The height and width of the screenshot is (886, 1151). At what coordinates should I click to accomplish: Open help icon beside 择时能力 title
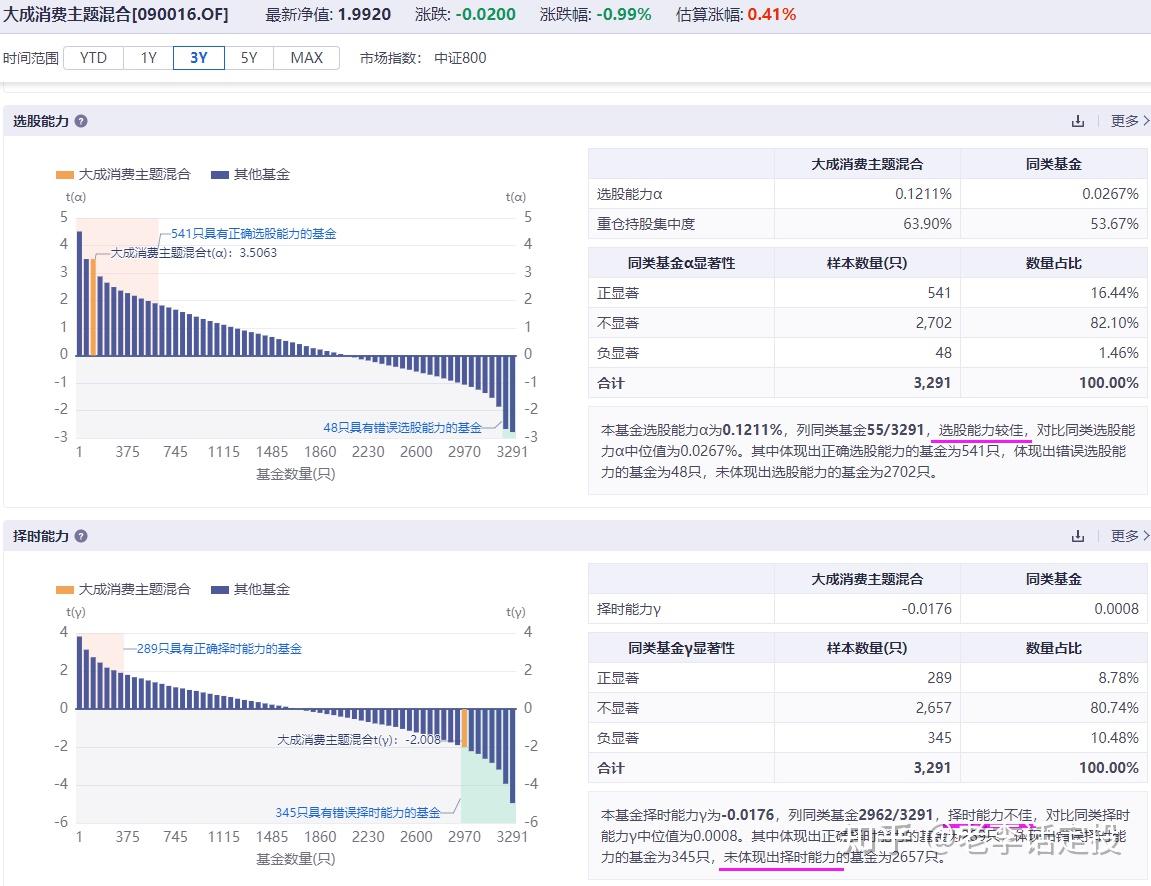point(81,536)
